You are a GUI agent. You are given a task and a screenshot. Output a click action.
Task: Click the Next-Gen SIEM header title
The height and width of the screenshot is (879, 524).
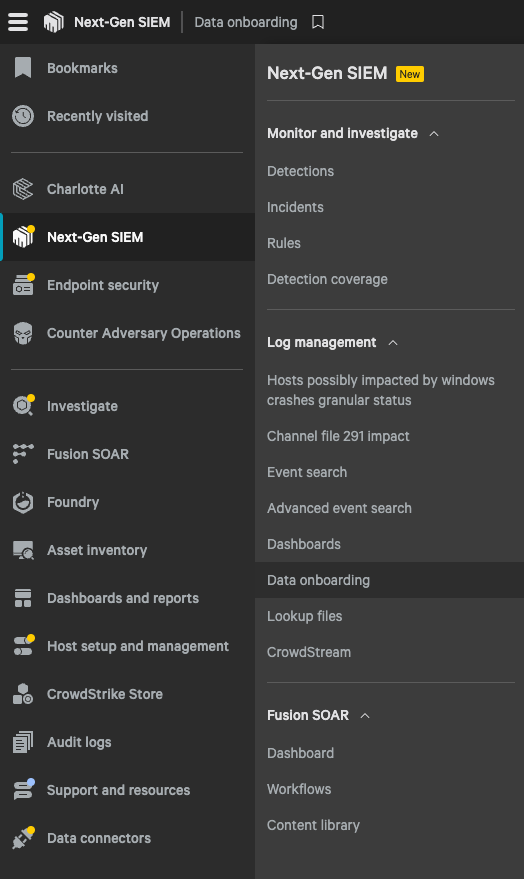pos(122,22)
